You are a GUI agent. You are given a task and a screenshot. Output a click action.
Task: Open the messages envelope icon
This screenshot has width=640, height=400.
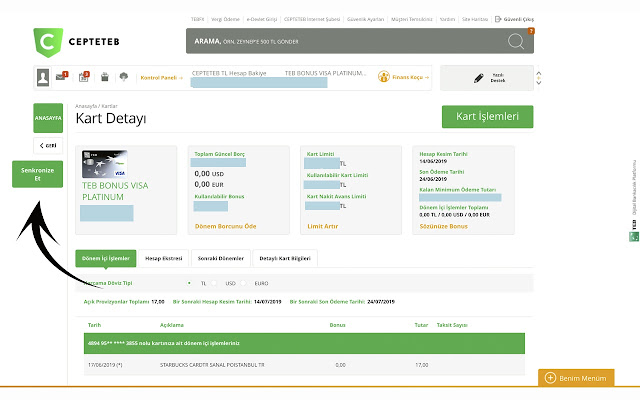point(61,76)
